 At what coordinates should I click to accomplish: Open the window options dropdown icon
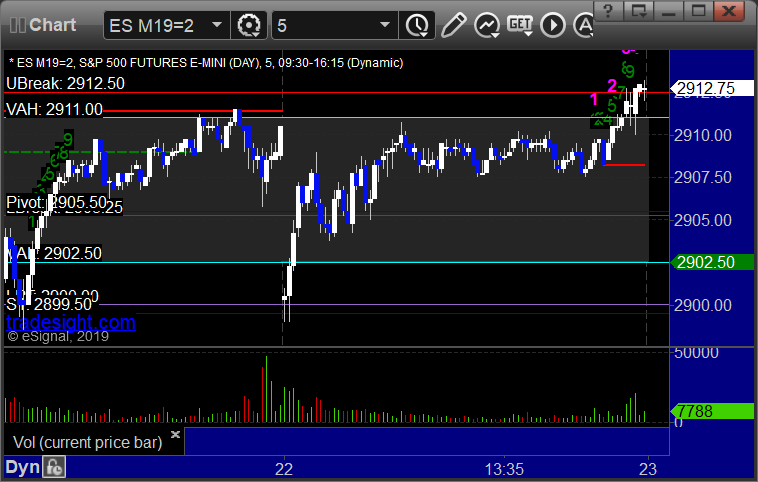[638, 11]
